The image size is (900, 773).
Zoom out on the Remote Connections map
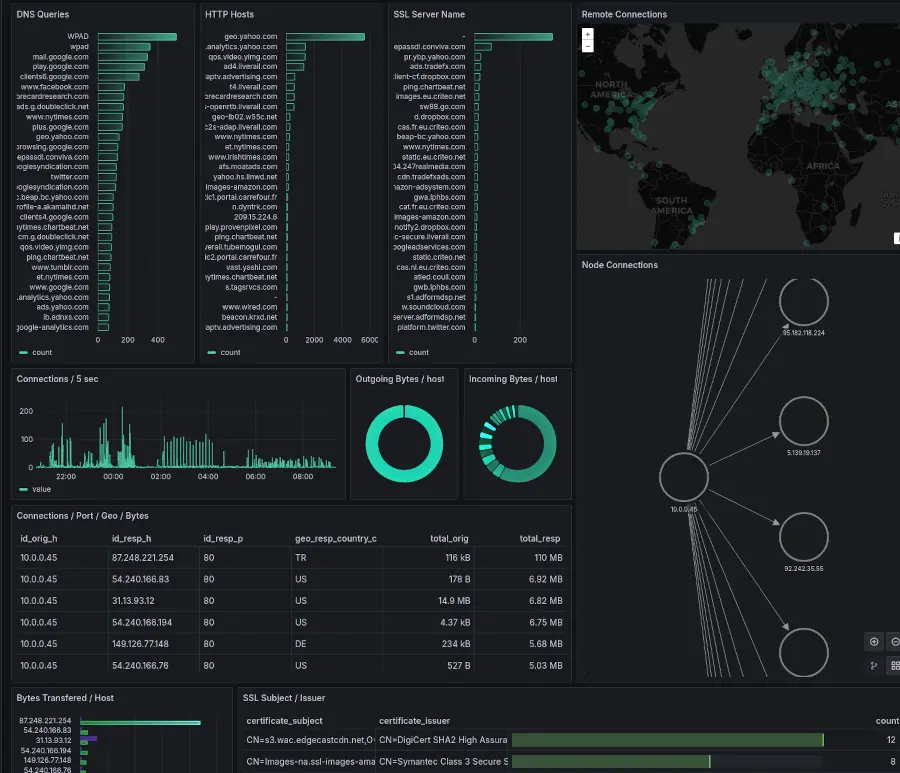(x=589, y=48)
